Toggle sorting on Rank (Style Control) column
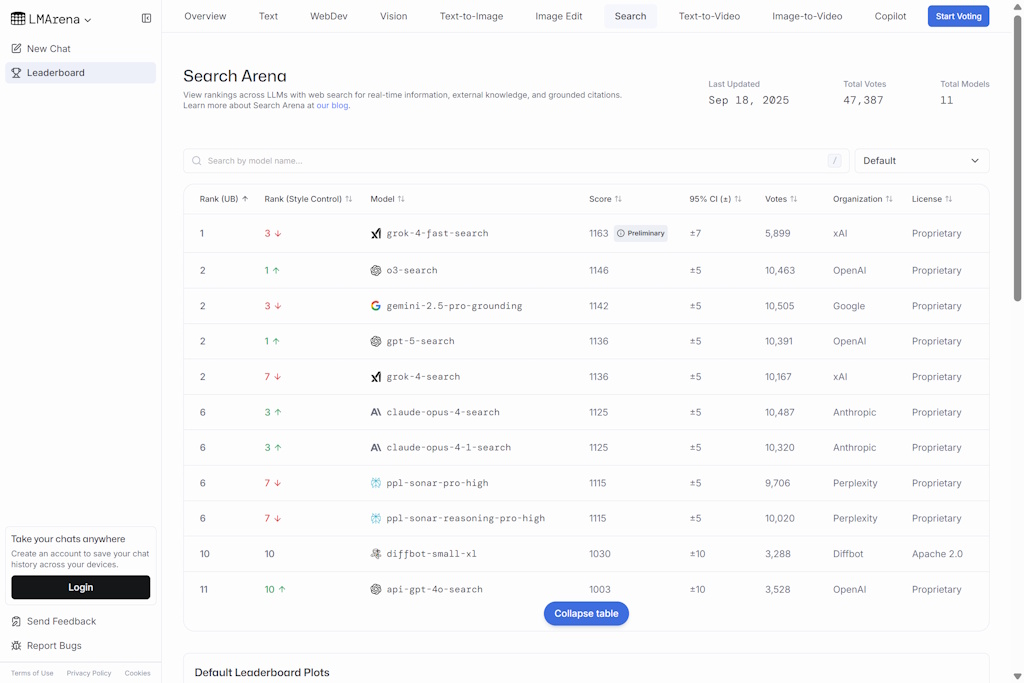 (308, 199)
